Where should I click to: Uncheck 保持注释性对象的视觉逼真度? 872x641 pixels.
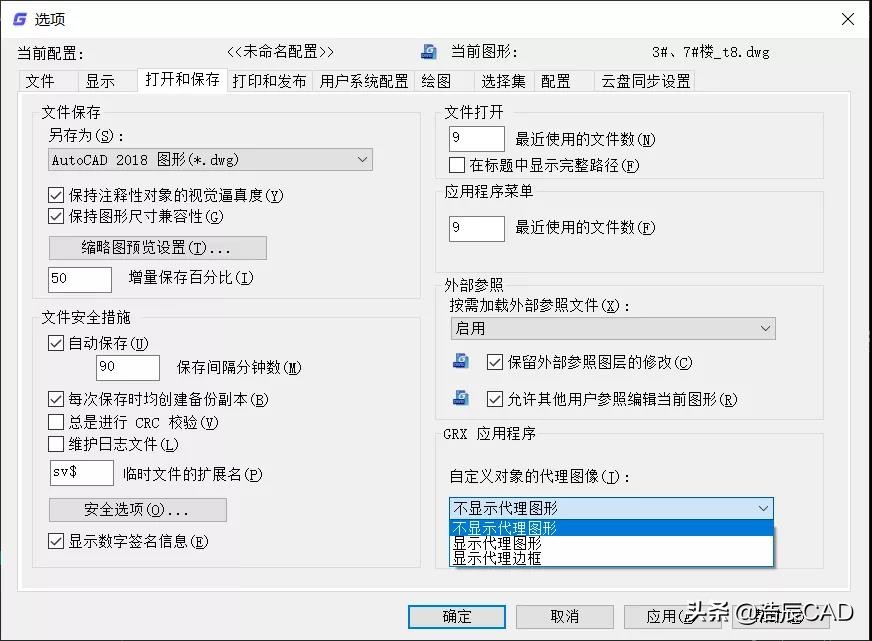coord(56,195)
